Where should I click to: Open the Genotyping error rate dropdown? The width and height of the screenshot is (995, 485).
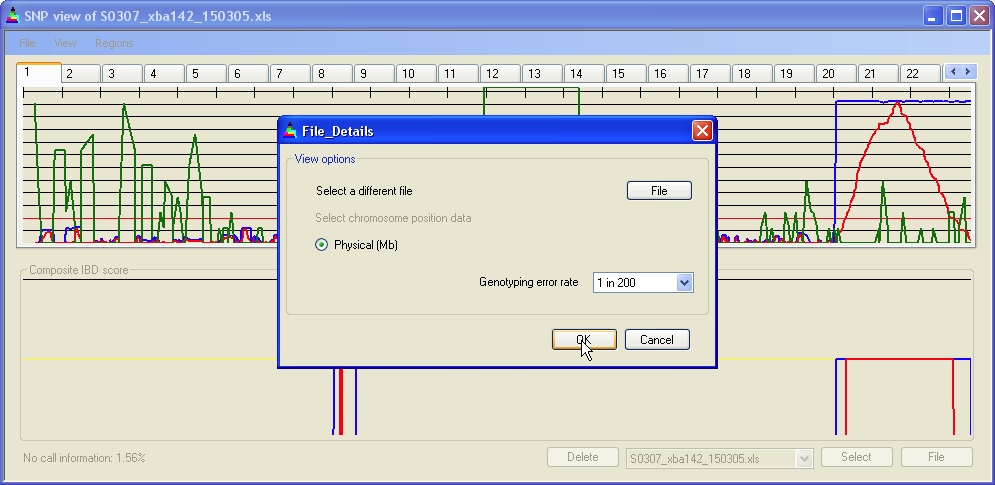click(684, 282)
